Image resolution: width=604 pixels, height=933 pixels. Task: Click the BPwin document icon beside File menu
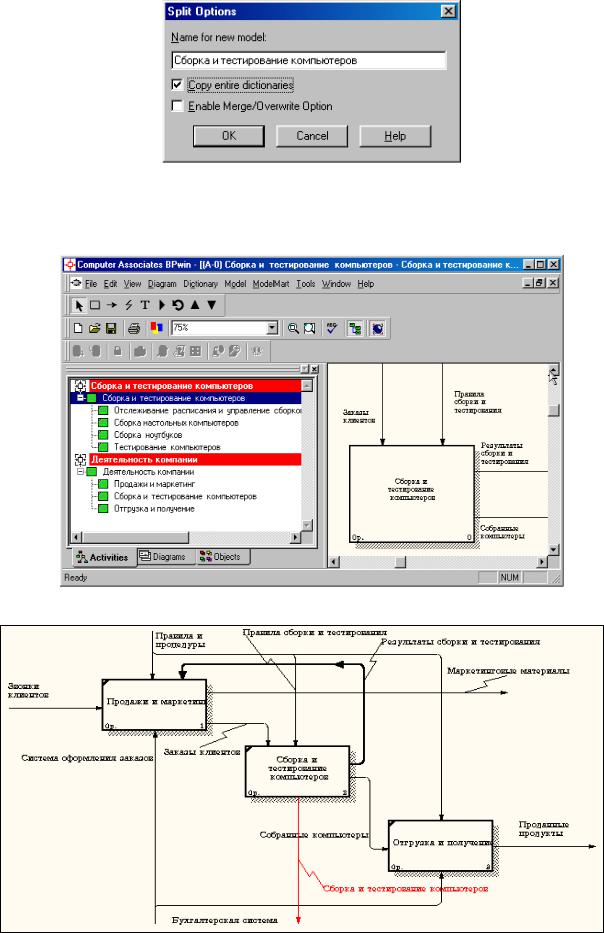tap(76, 283)
